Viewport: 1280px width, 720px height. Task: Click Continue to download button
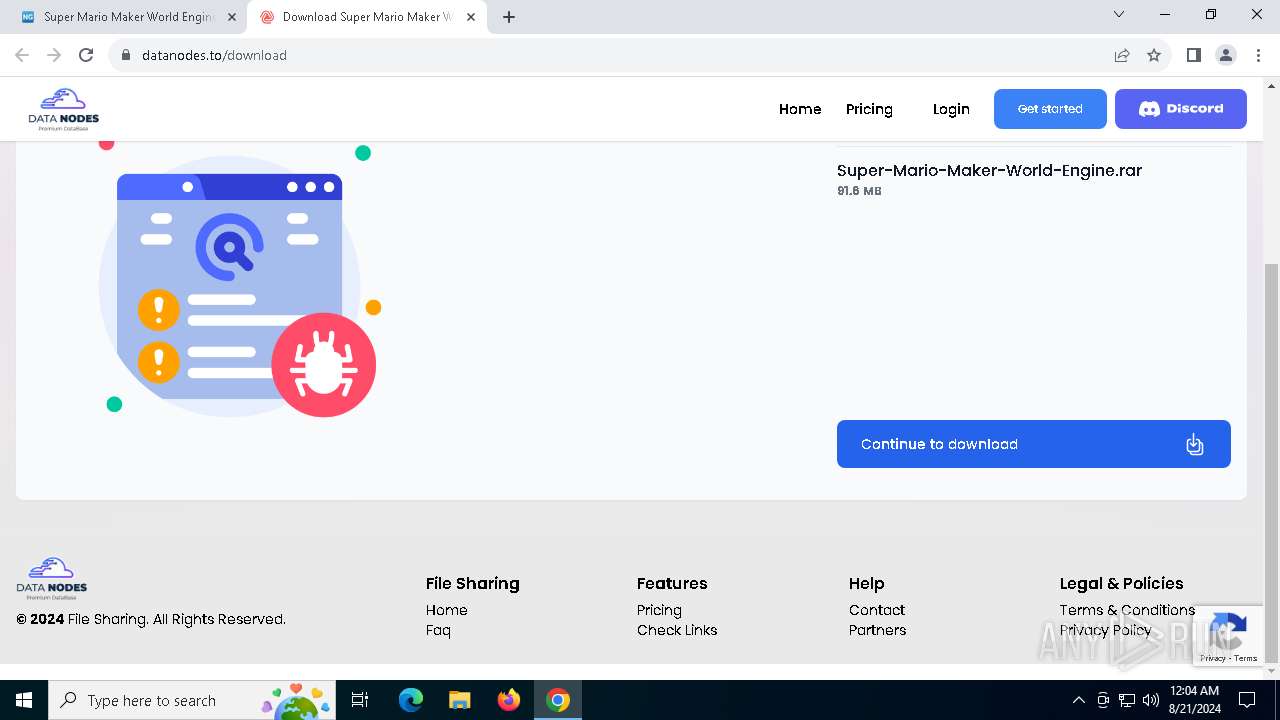click(x=1034, y=444)
